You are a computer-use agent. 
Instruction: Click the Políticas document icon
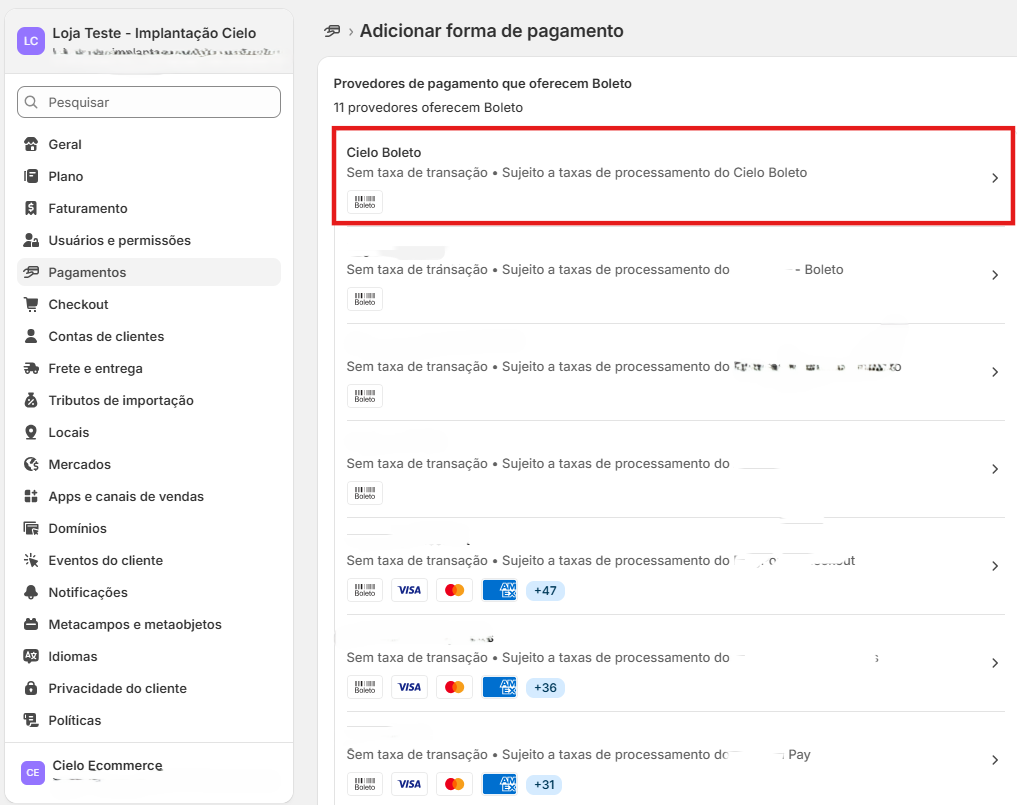click(x=30, y=720)
